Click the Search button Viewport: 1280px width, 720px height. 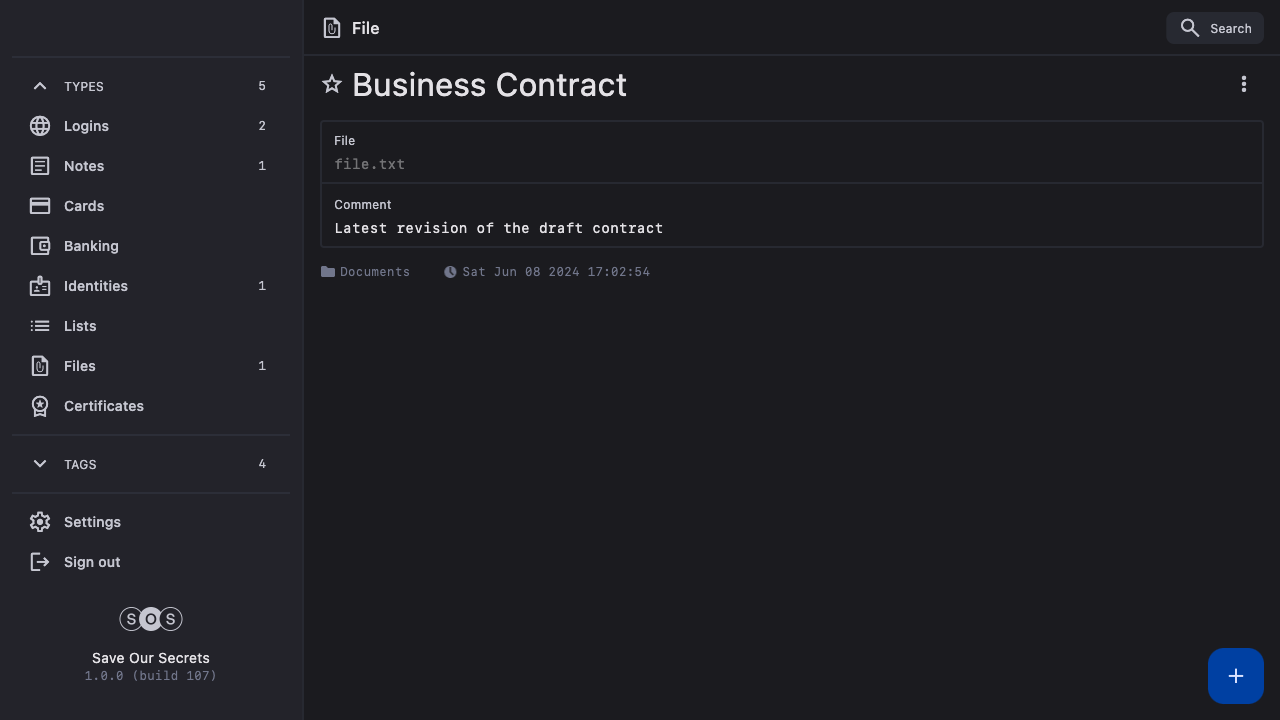click(x=1215, y=28)
